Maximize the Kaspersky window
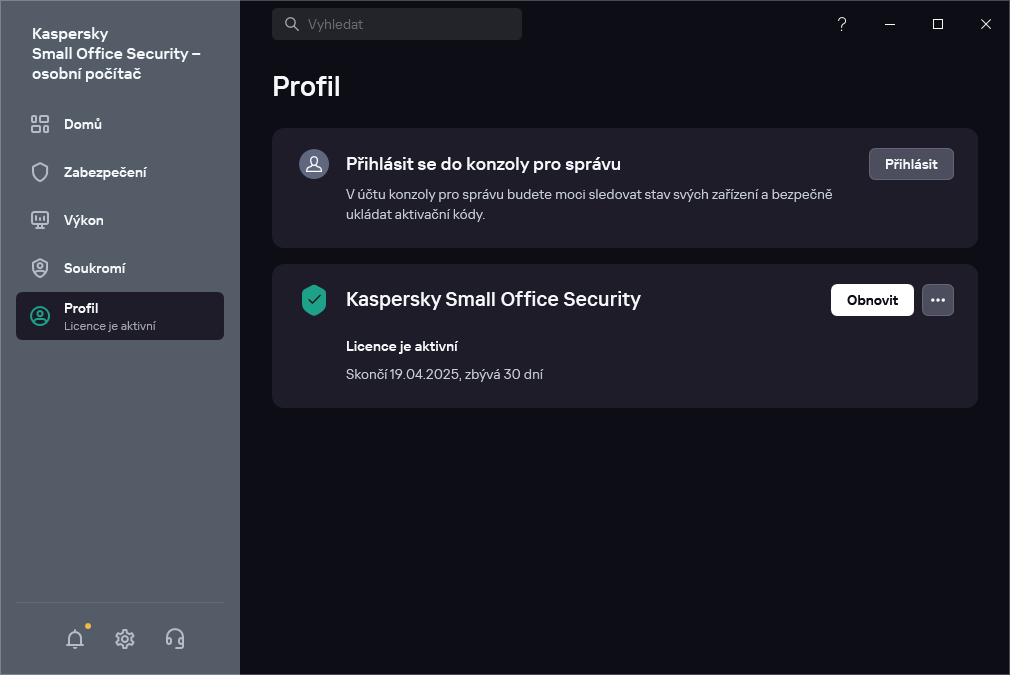Viewport: 1010px width, 675px height. coord(938,24)
